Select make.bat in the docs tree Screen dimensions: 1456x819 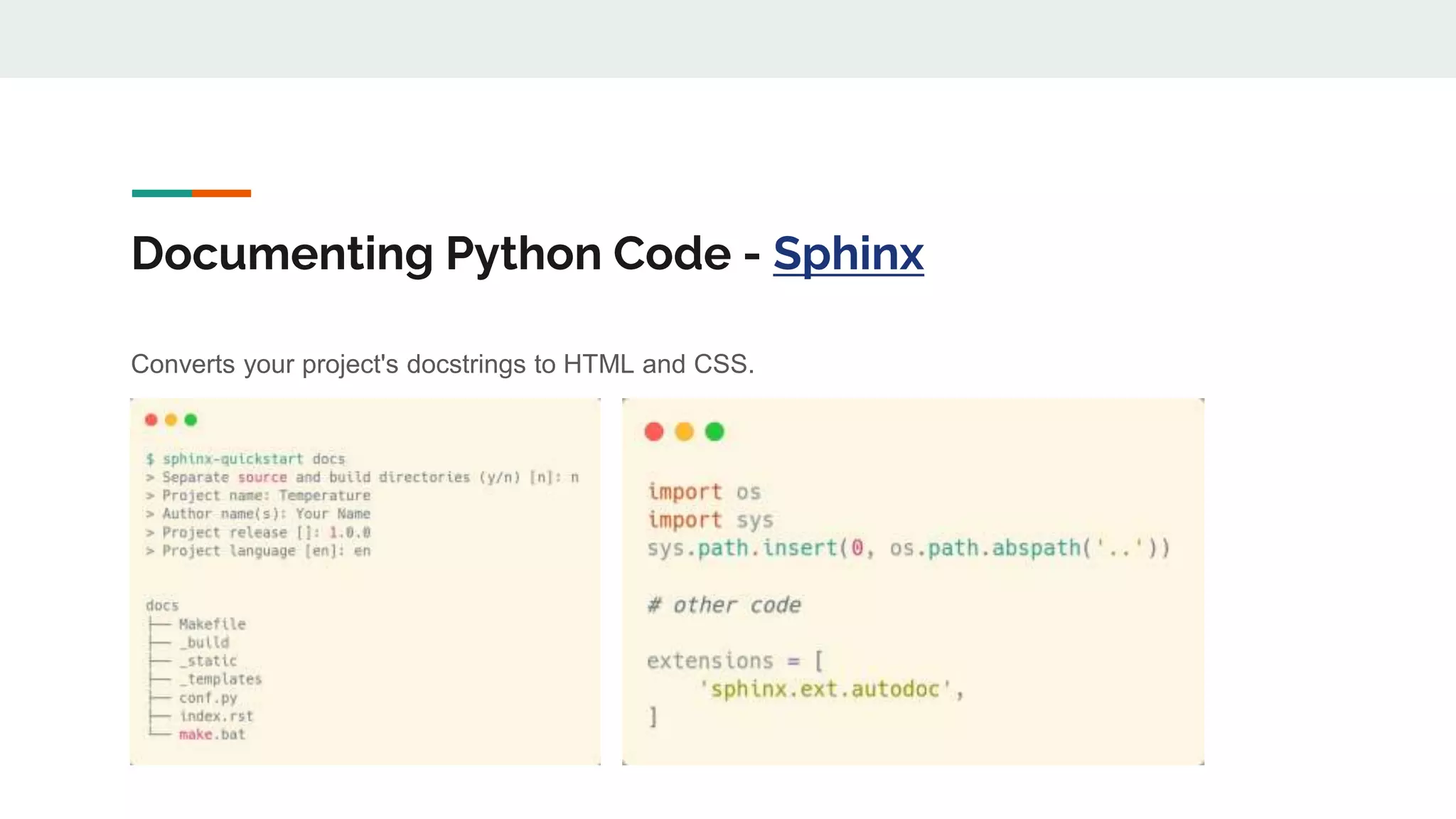[x=212, y=735]
